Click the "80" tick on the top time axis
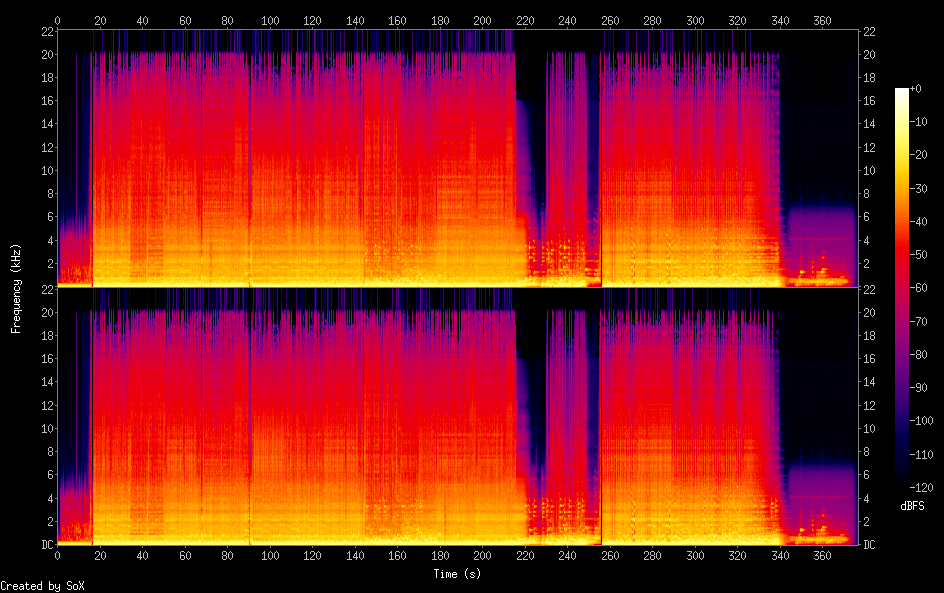The image size is (944, 593). pyautogui.click(x=227, y=20)
